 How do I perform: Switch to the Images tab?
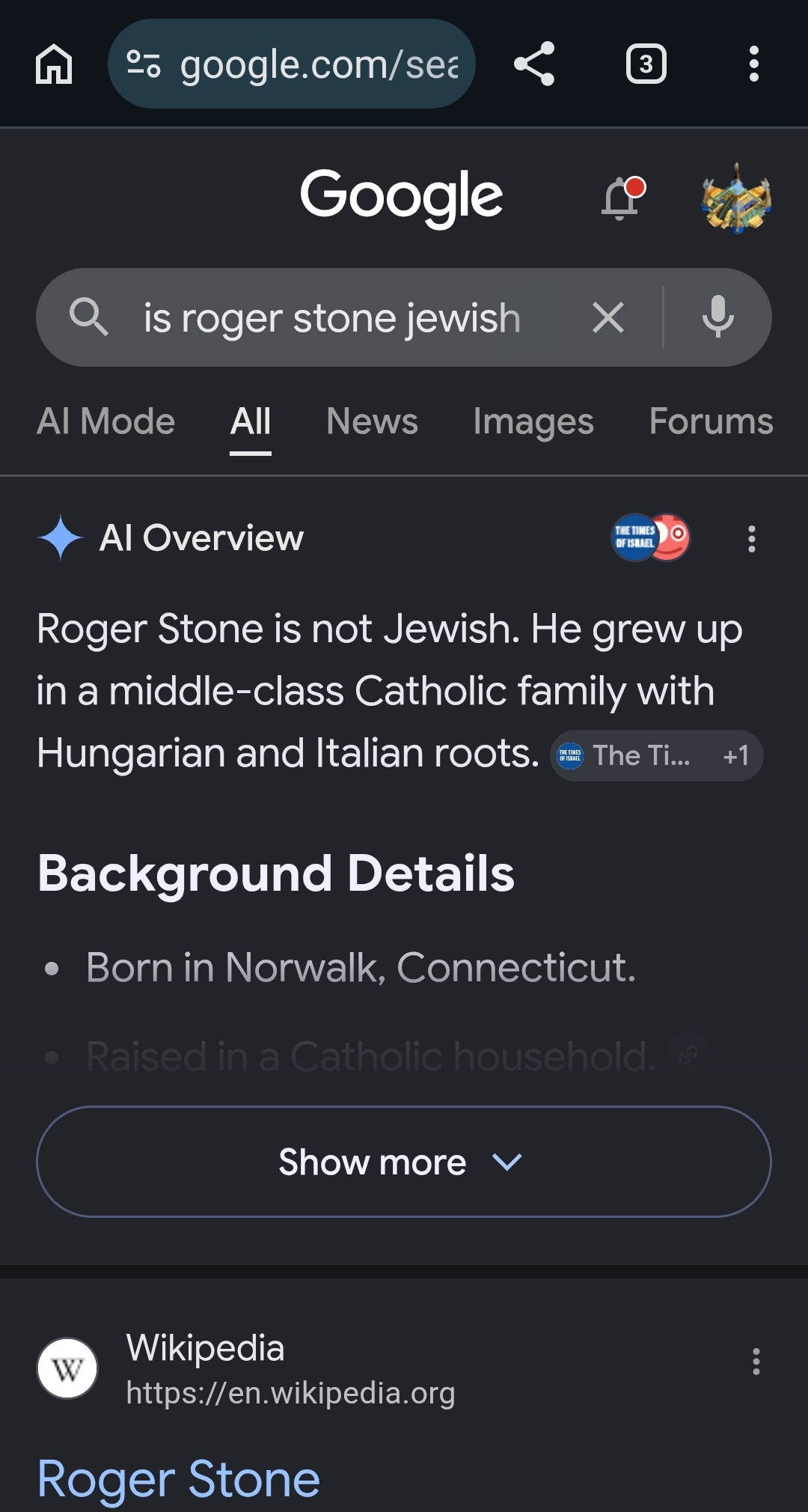533,421
